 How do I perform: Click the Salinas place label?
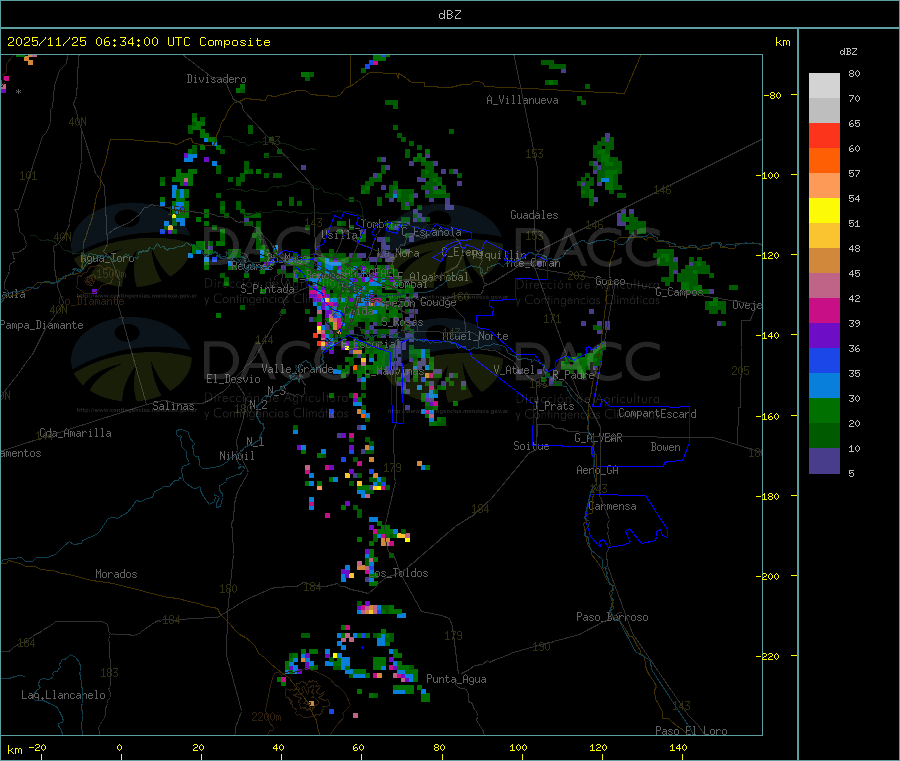[x=173, y=406]
